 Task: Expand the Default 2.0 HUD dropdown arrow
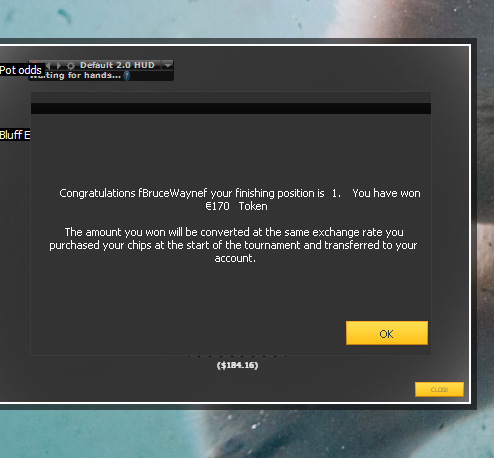(168, 65)
